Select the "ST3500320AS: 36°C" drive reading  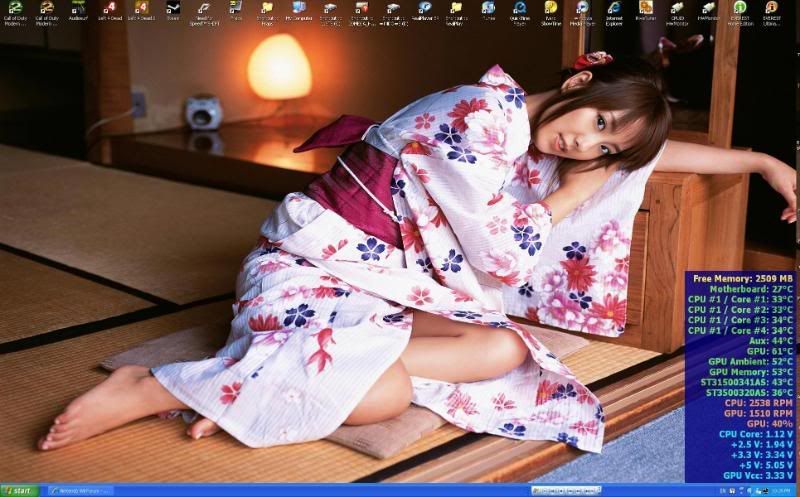749,393
